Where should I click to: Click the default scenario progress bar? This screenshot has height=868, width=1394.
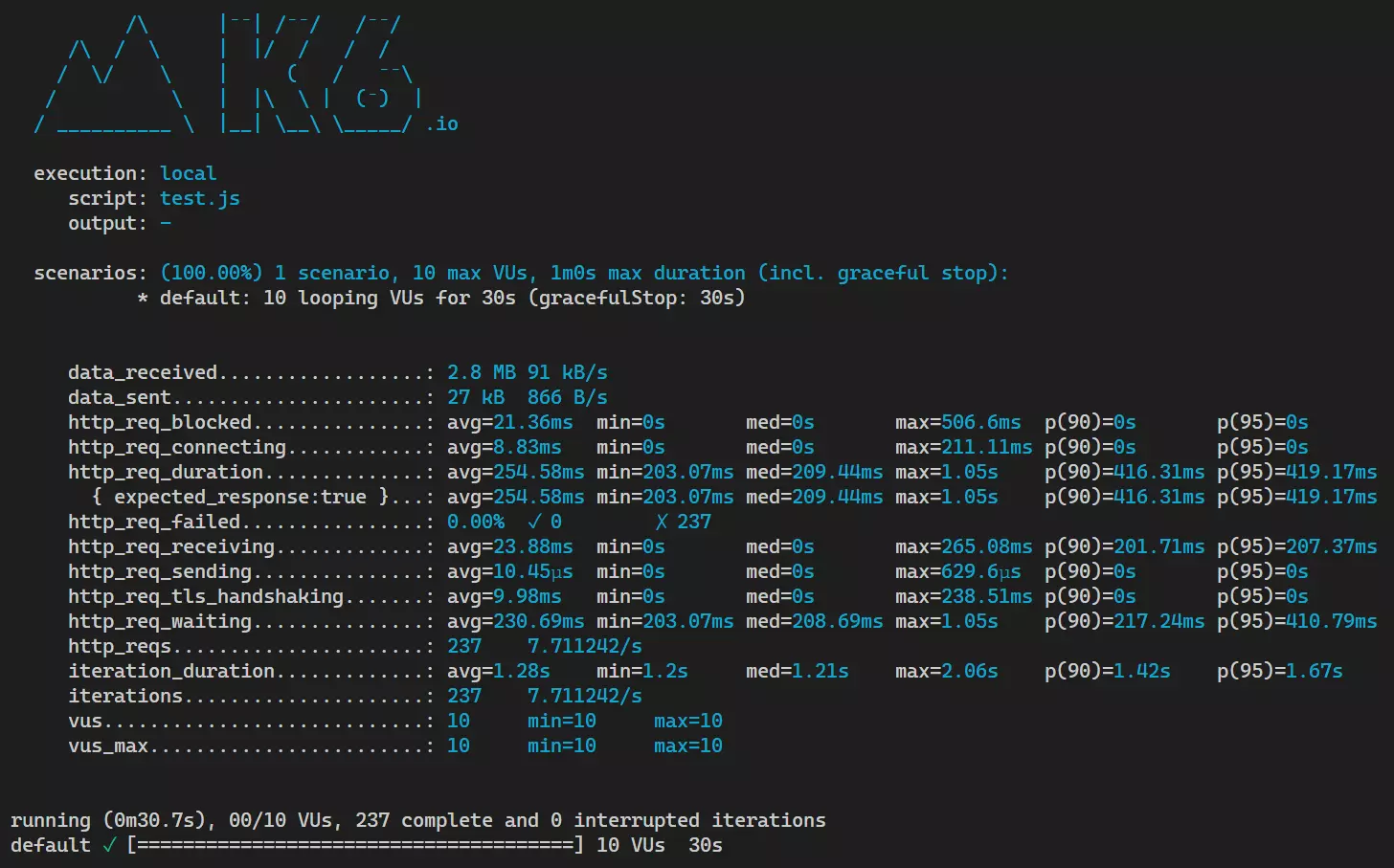(x=355, y=845)
